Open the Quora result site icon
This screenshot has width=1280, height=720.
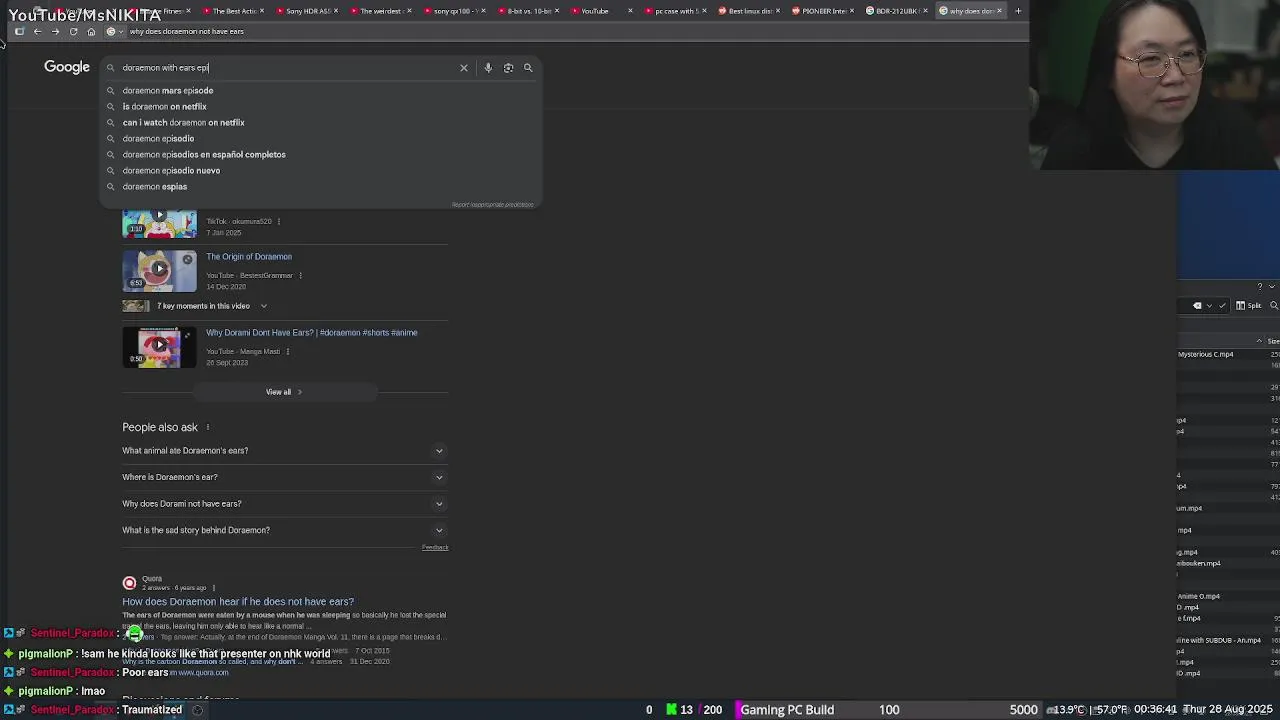129,583
